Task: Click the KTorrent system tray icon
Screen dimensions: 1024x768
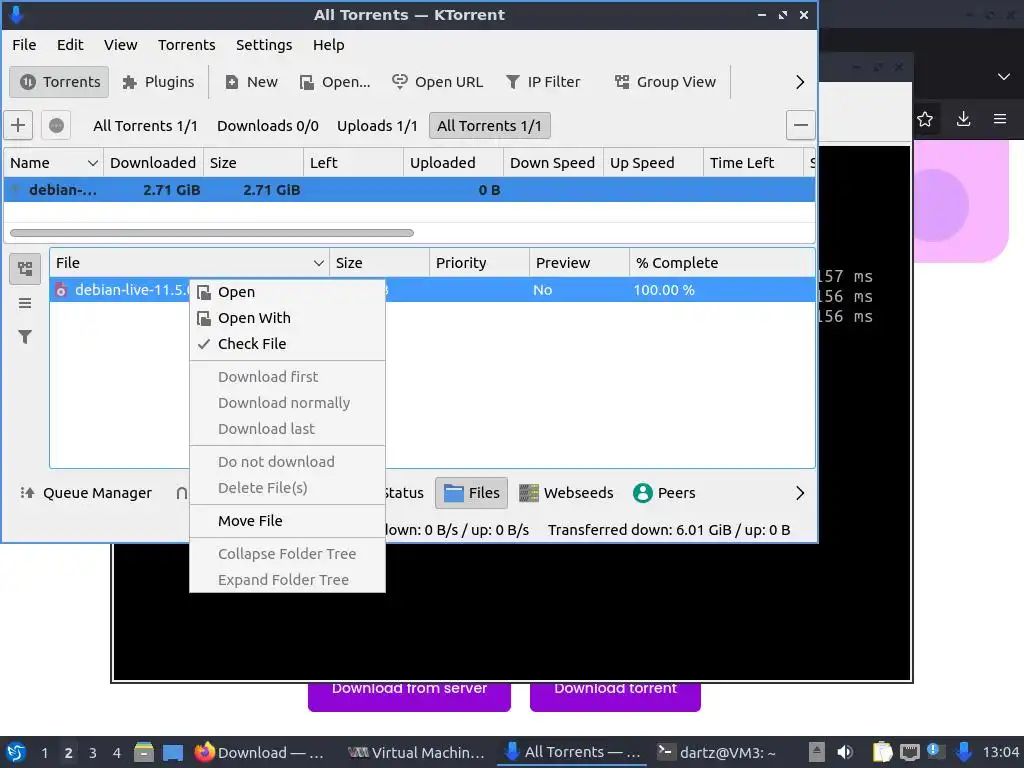Action: (x=964, y=752)
